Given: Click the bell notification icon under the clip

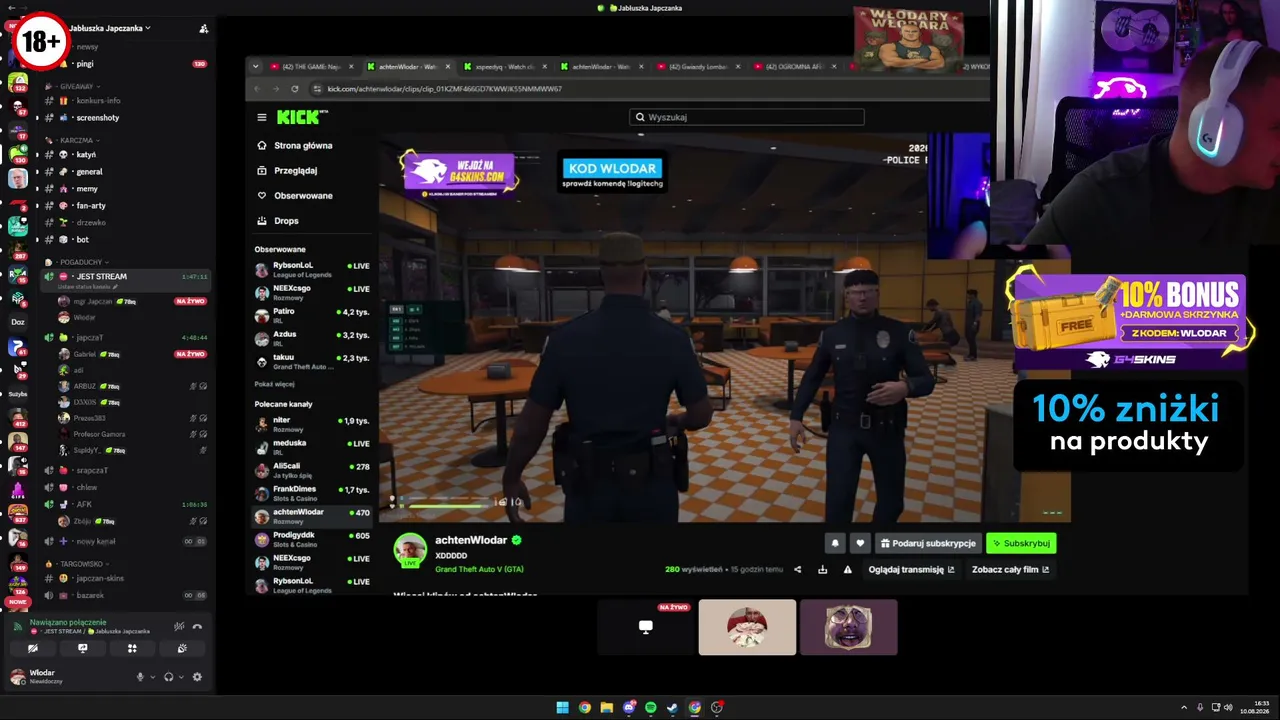Looking at the screenshot, I should 835,543.
